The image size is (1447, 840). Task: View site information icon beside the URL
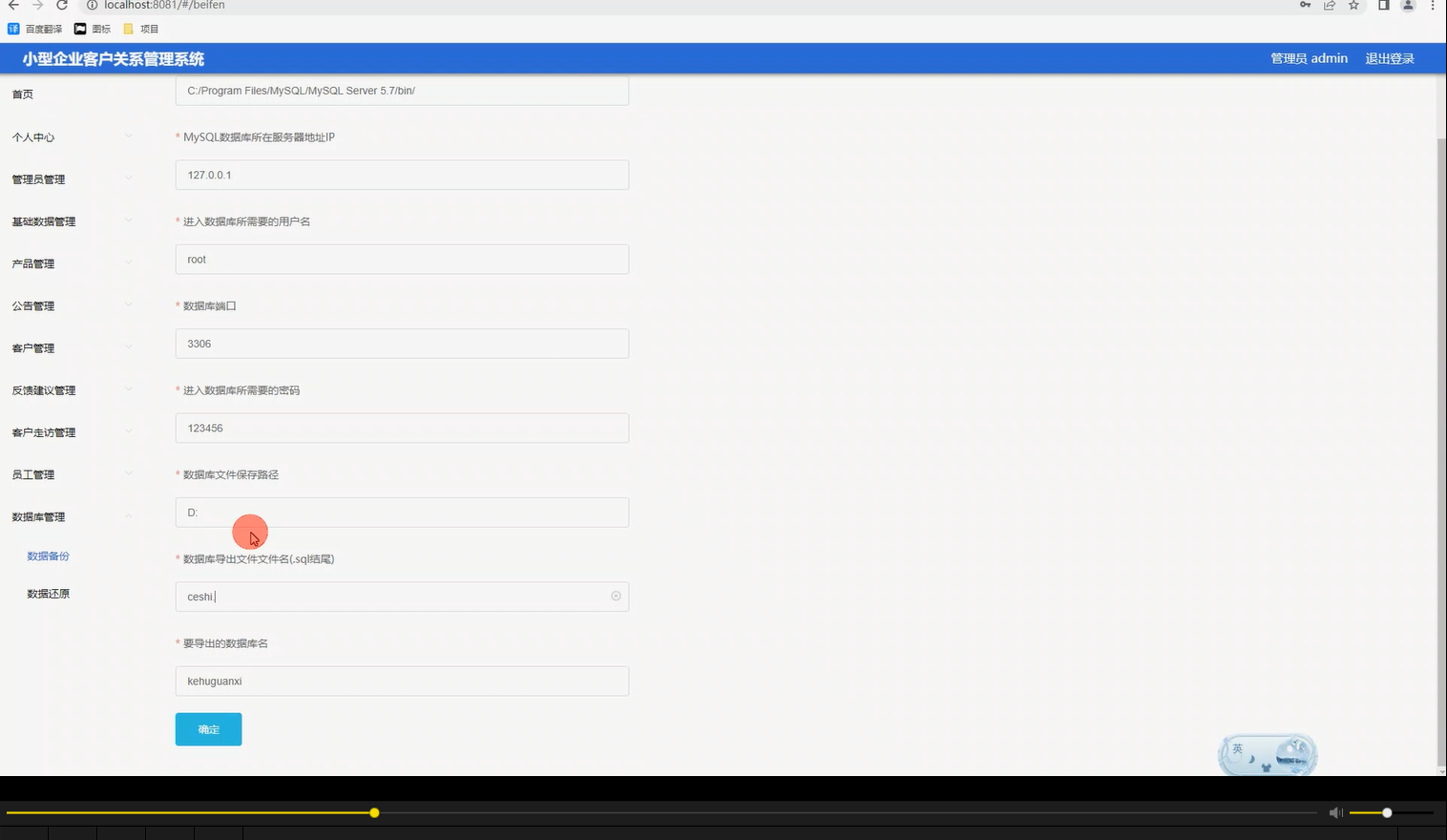click(x=93, y=5)
